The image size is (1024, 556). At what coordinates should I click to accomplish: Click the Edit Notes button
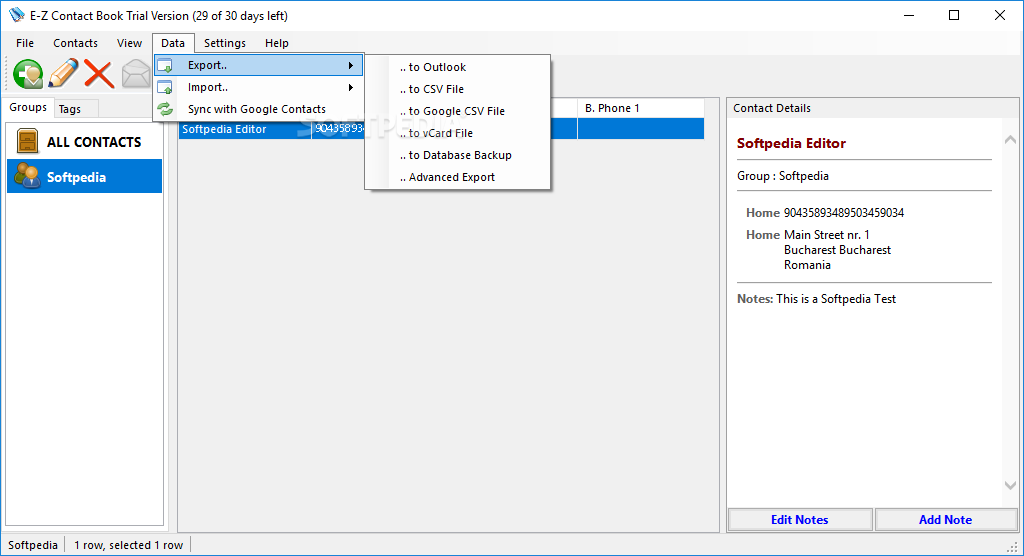click(x=800, y=520)
